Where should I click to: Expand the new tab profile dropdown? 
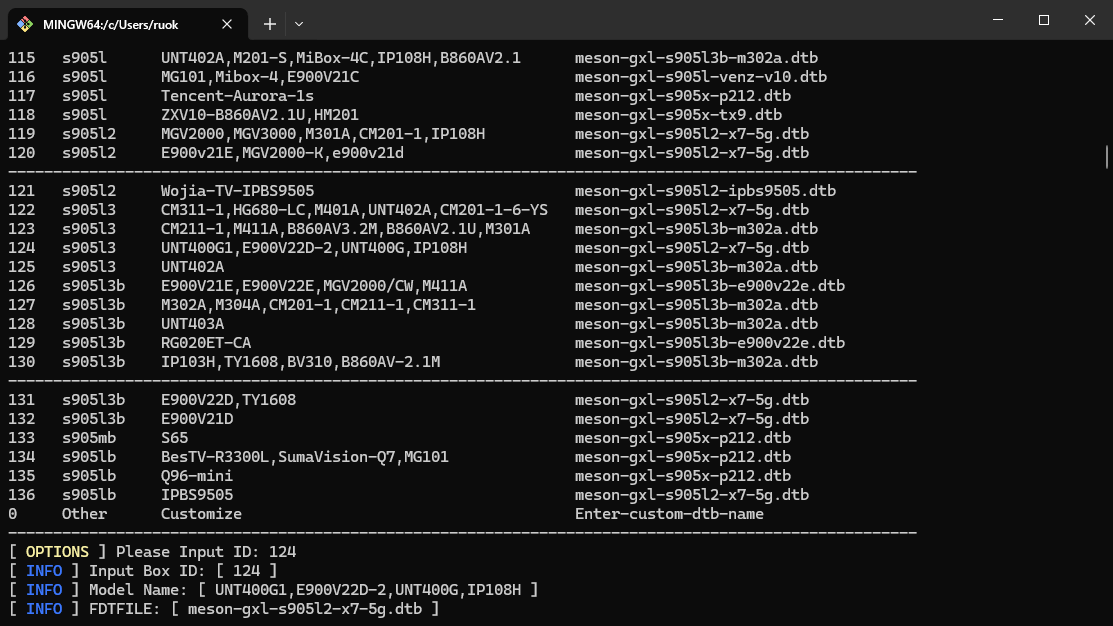tap(299, 23)
